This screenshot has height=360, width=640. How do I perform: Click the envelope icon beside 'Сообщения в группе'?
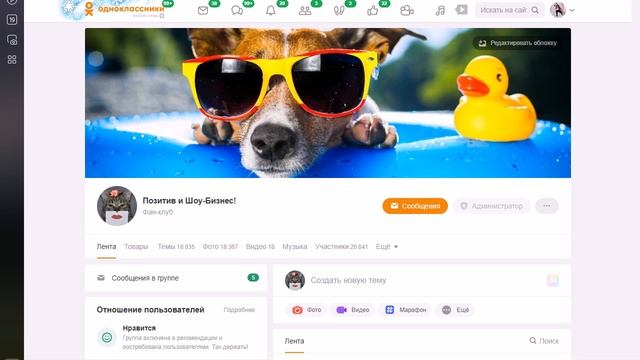tap(101, 278)
